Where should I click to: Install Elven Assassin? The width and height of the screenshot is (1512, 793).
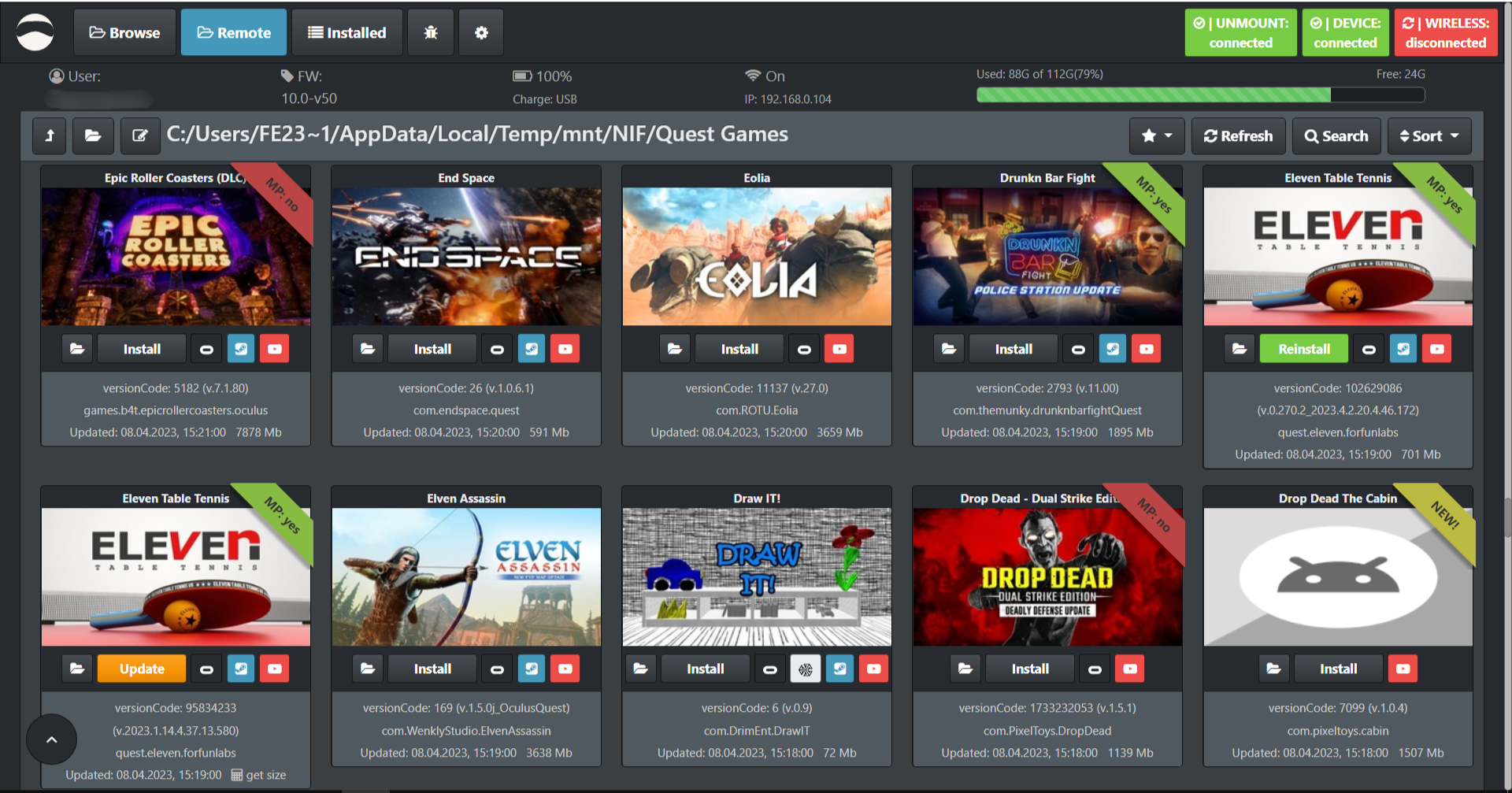[x=432, y=669]
